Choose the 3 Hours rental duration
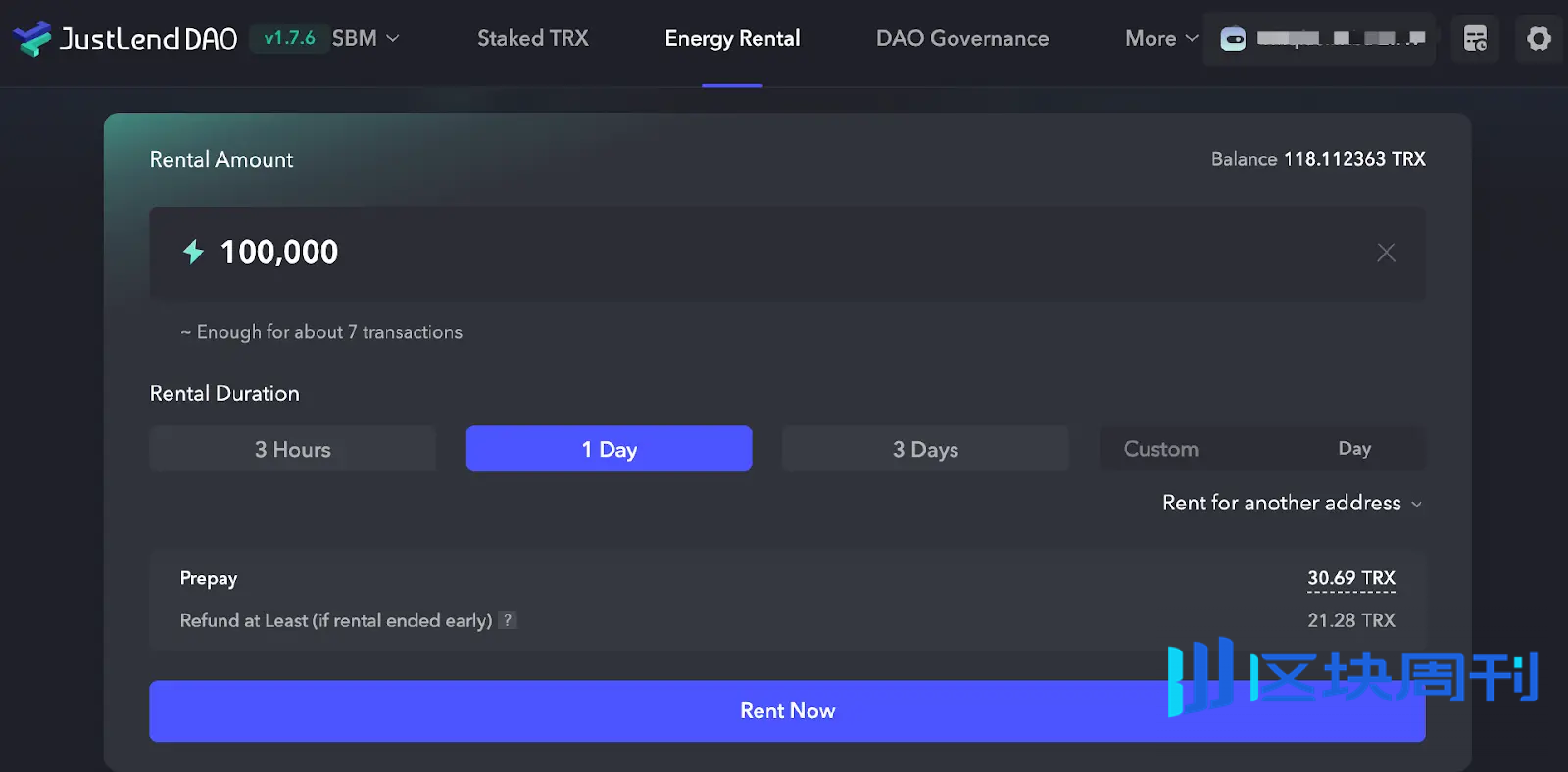The width and height of the screenshot is (1568, 772). click(x=292, y=449)
